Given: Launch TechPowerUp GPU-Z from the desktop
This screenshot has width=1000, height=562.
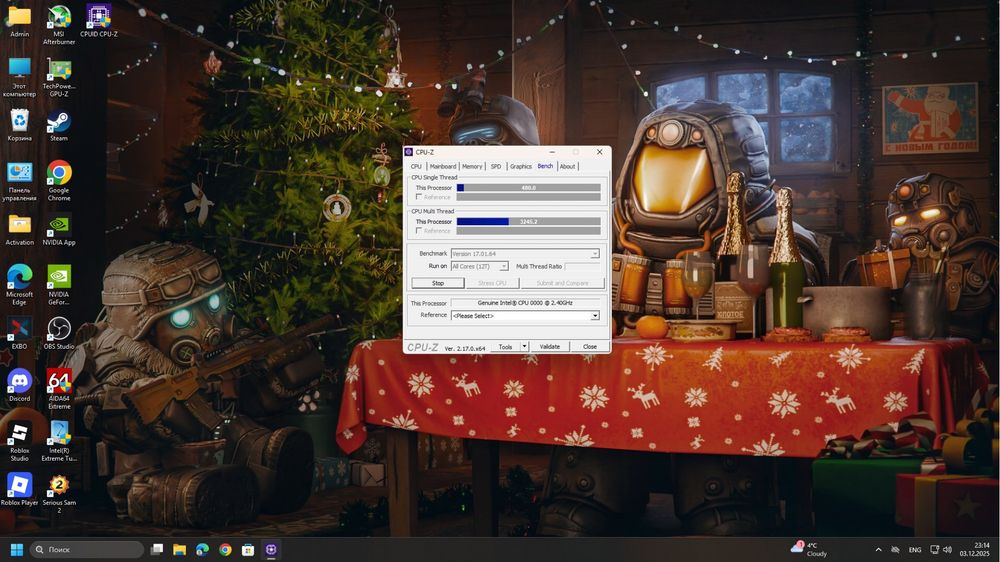Looking at the screenshot, I should coord(59,77).
